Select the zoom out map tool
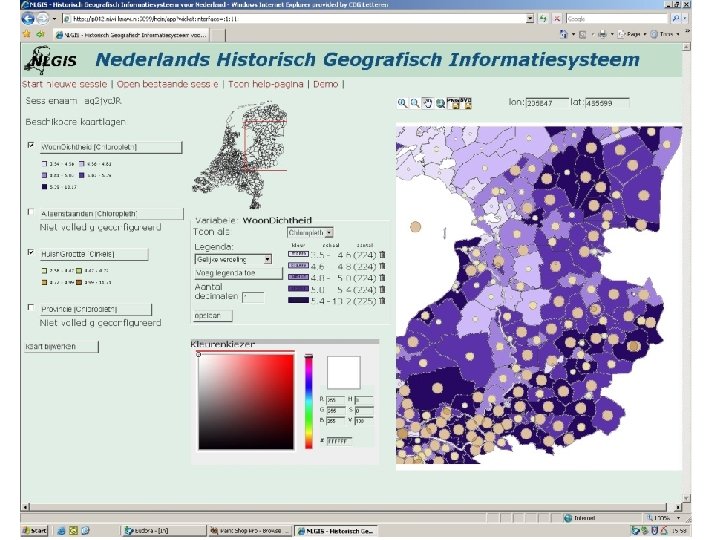The width and height of the screenshot is (720, 540). [x=414, y=103]
